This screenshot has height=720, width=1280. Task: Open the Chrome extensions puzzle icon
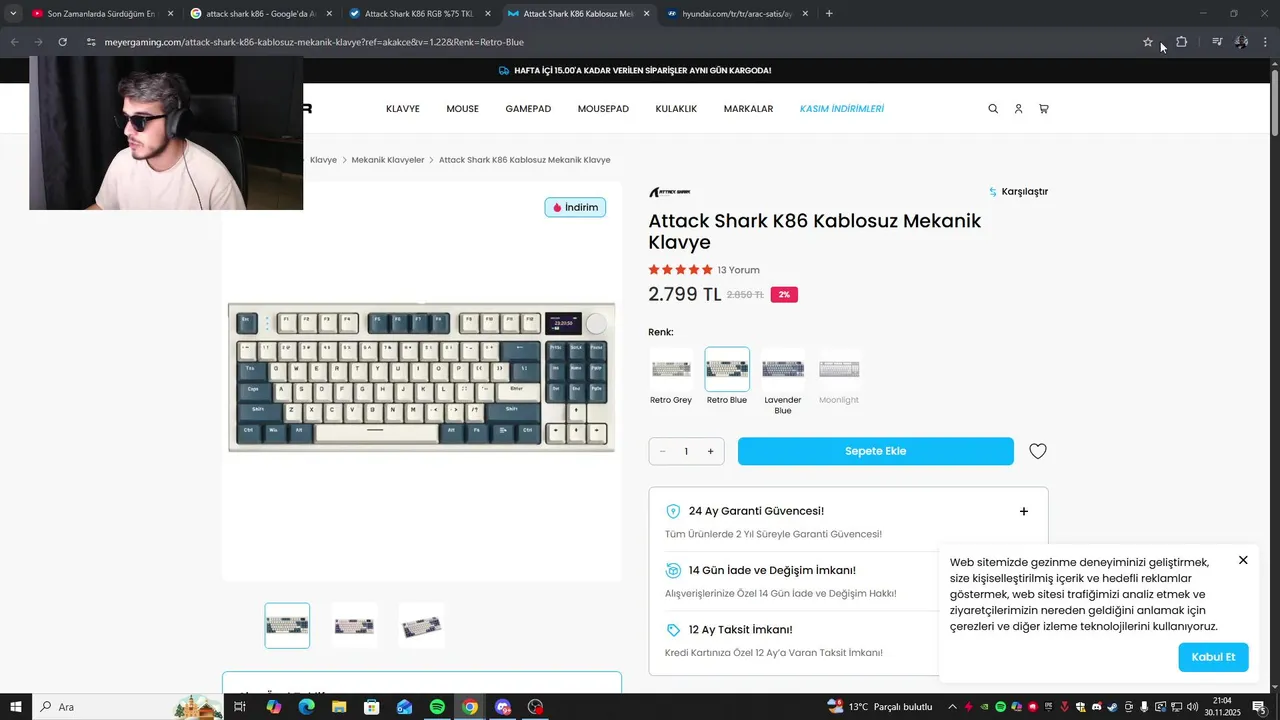tap(1181, 42)
